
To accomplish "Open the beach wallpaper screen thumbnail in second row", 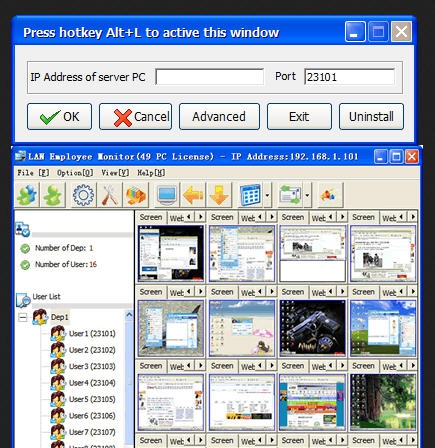I will click(242, 328).
